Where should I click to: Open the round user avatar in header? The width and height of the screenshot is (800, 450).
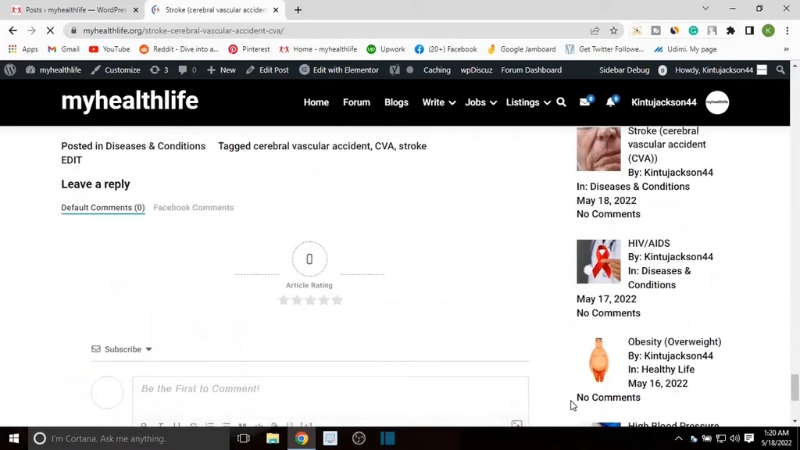(x=717, y=103)
